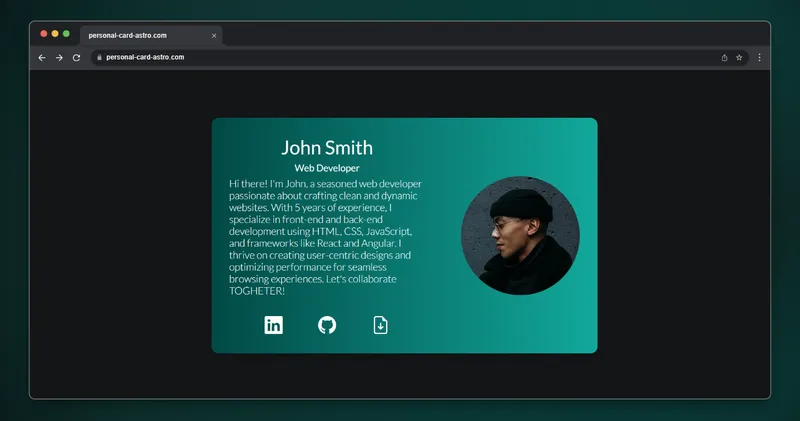Click the circular profile photo
This screenshot has width=800, height=421.
pyautogui.click(x=520, y=236)
